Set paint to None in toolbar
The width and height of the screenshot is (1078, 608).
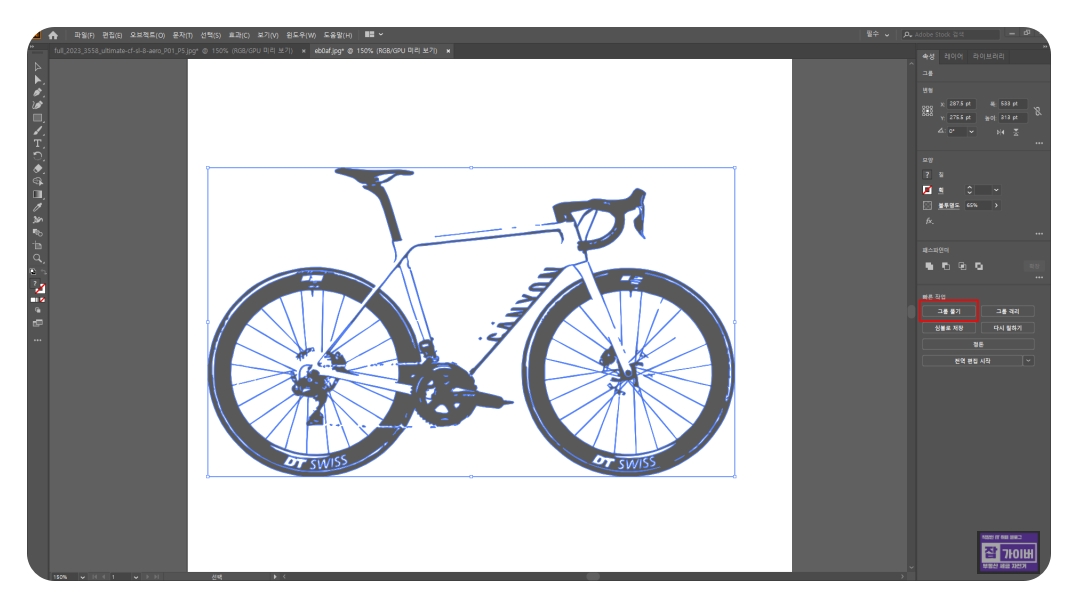coord(43,300)
